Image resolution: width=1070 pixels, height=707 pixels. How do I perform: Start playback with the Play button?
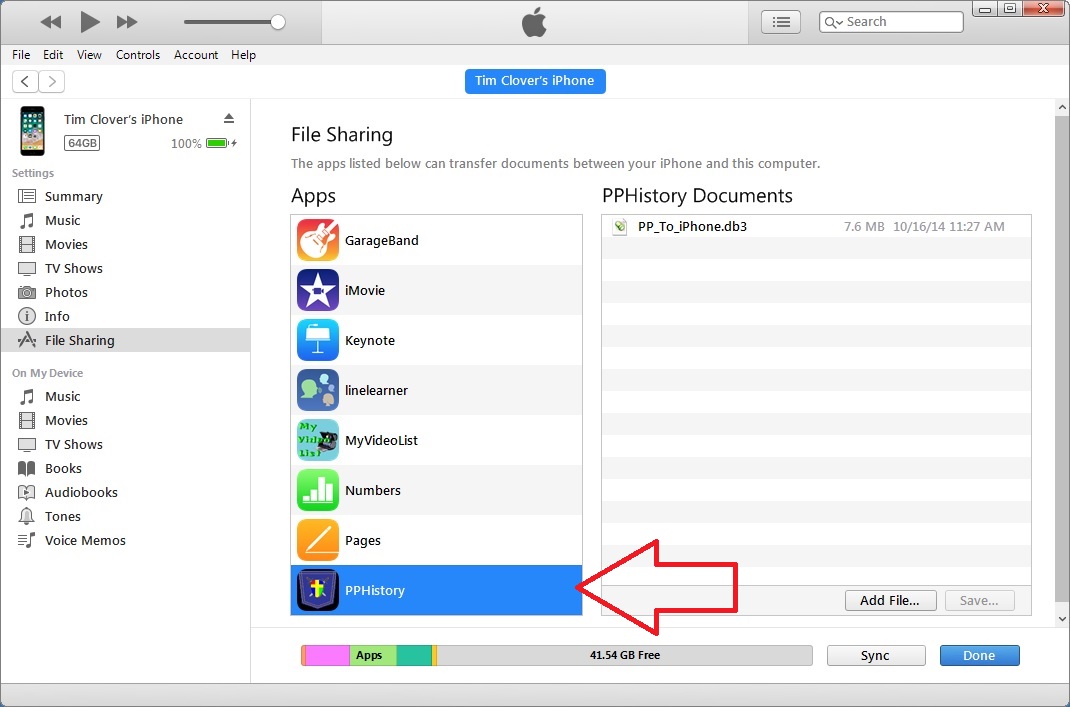coord(89,22)
